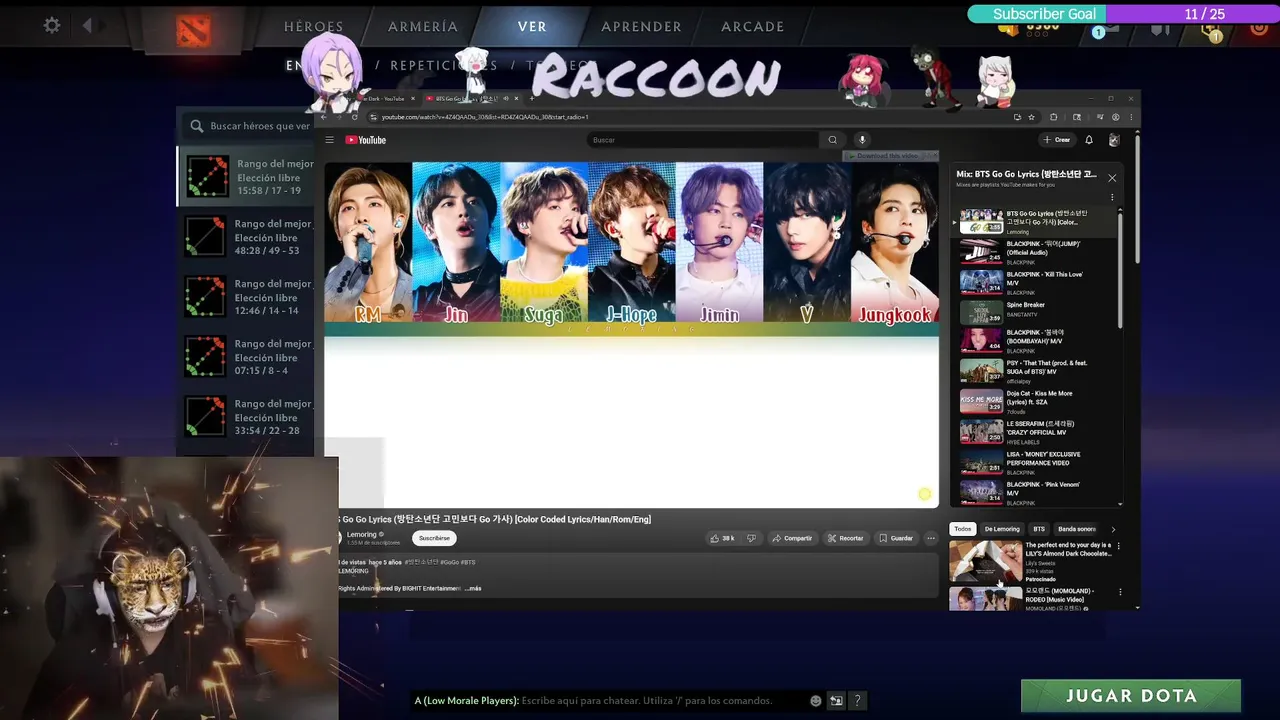
Task: Open YouTube hamburger guide menu
Action: coord(329,140)
